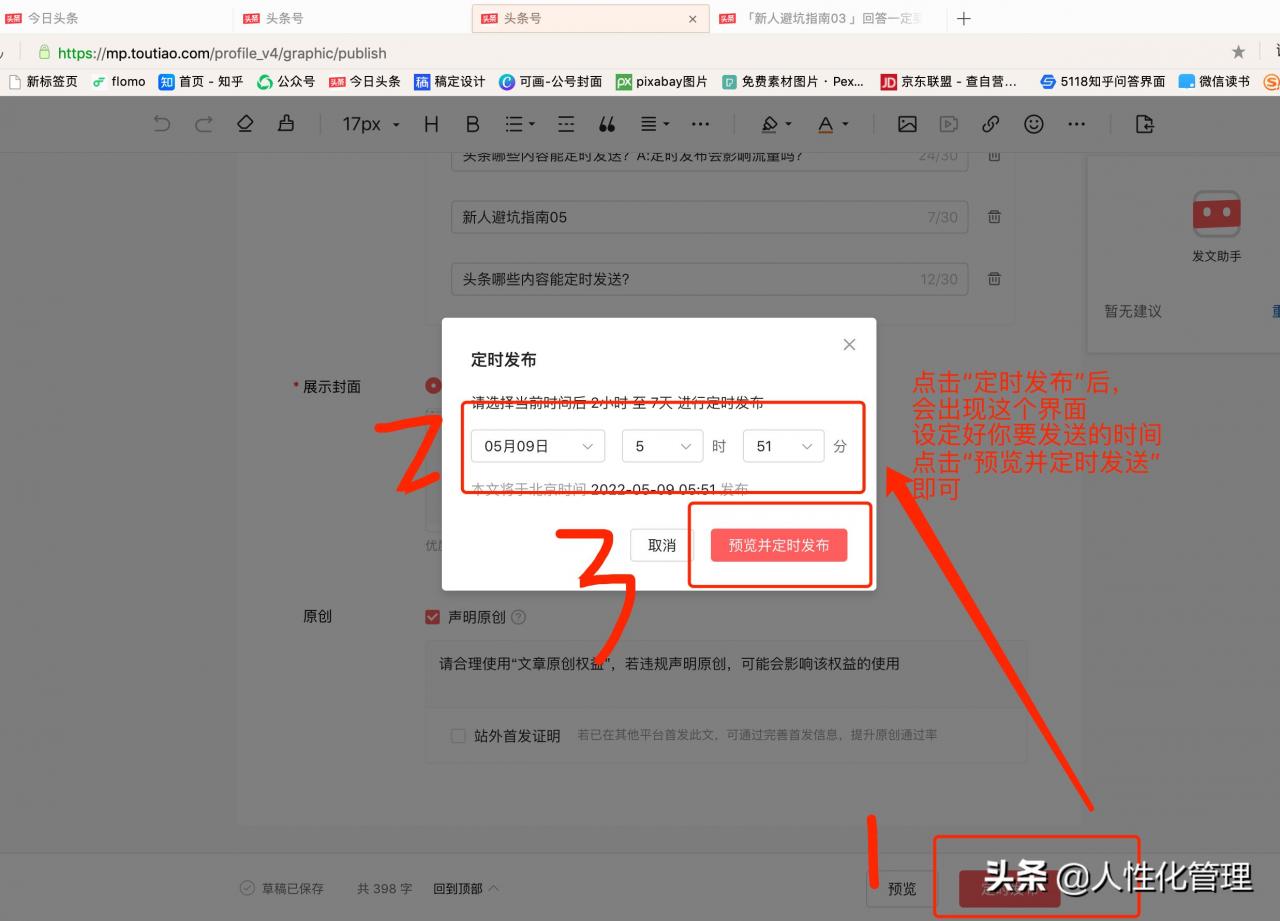Open the text alignment dropdown
The height and width of the screenshot is (921, 1280).
[x=655, y=124]
